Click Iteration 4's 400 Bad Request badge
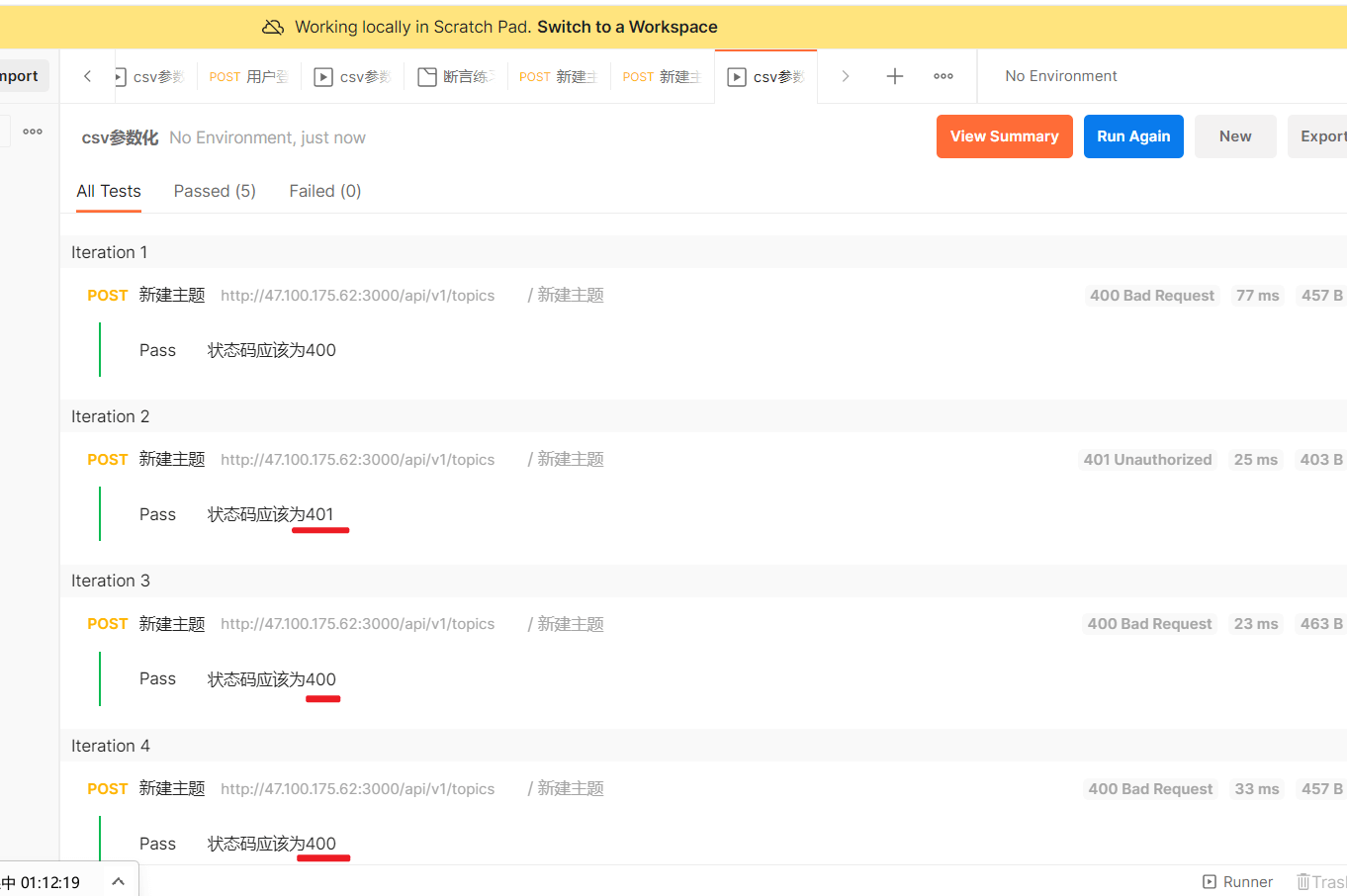 coord(1150,788)
